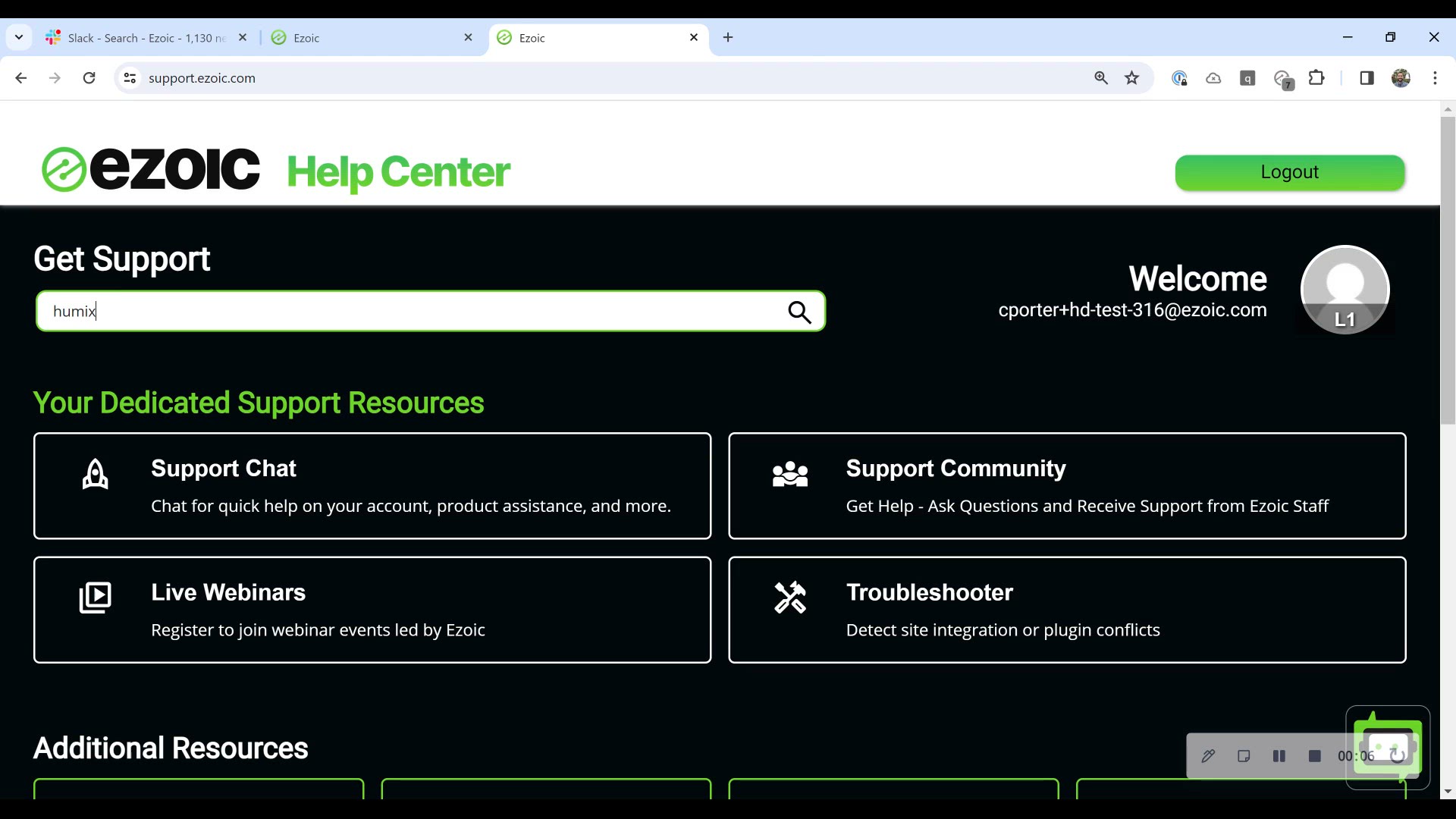Switch to the Slack Search tab
This screenshot has height=819, width=1456.
146,38
